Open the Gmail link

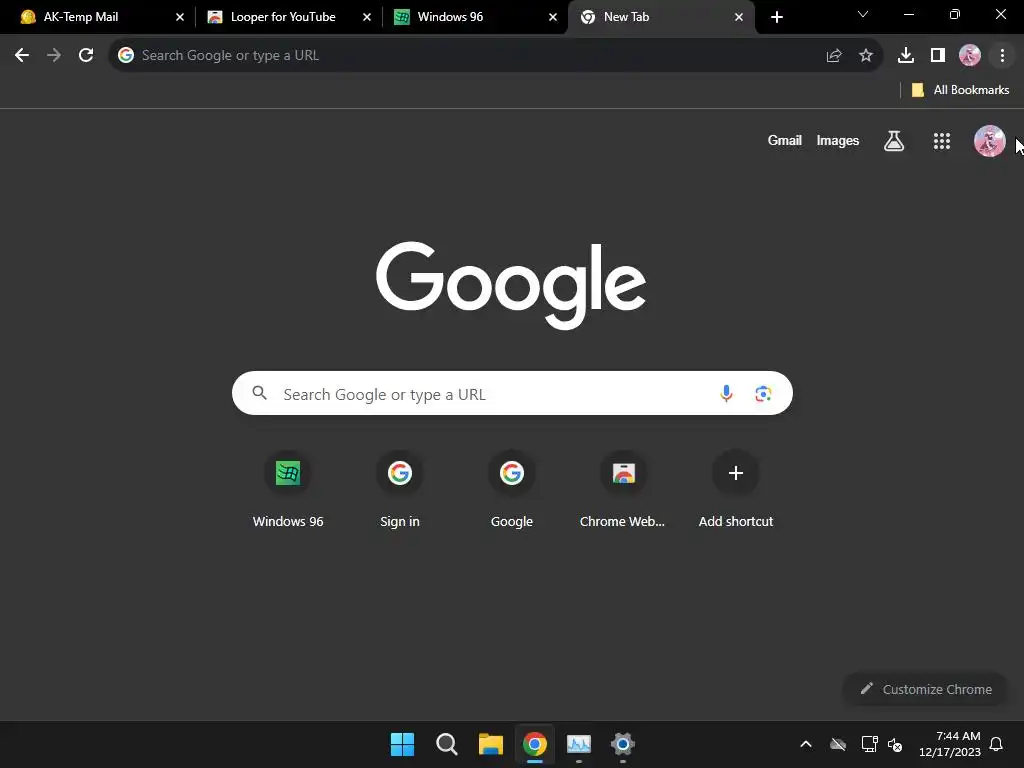point(784,140)
